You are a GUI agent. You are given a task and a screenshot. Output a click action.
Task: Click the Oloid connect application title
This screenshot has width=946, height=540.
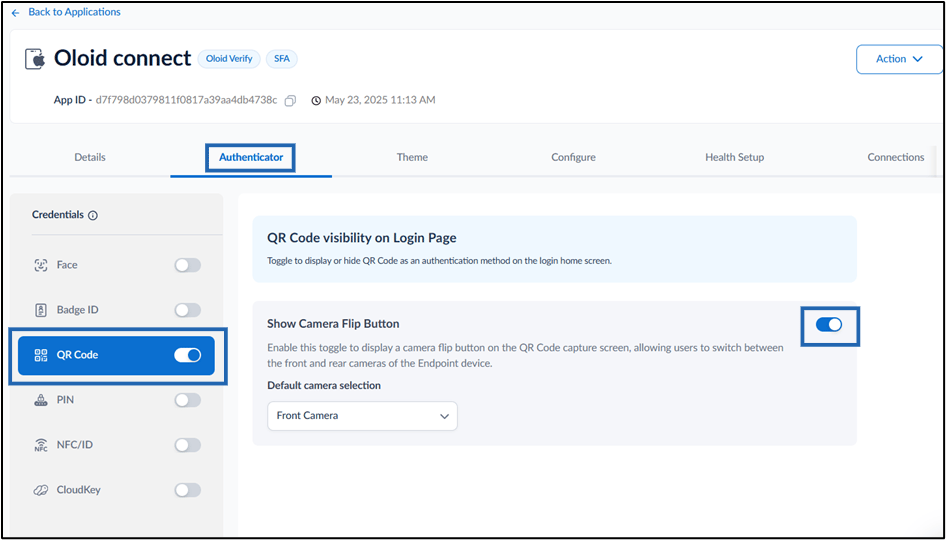pyautogui.click(x=122, y=59)
